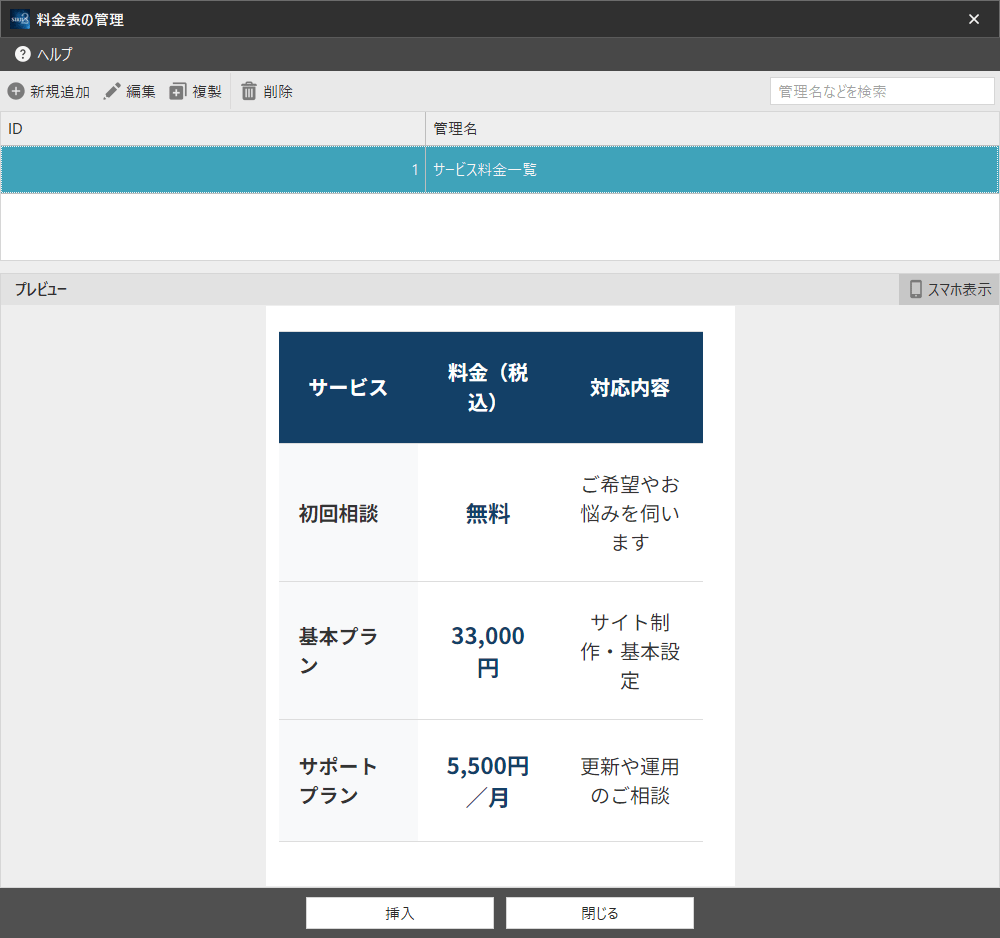Click the 複製 duplicate icon
This screenshot has width=1000, height=938.
[177, 91]
